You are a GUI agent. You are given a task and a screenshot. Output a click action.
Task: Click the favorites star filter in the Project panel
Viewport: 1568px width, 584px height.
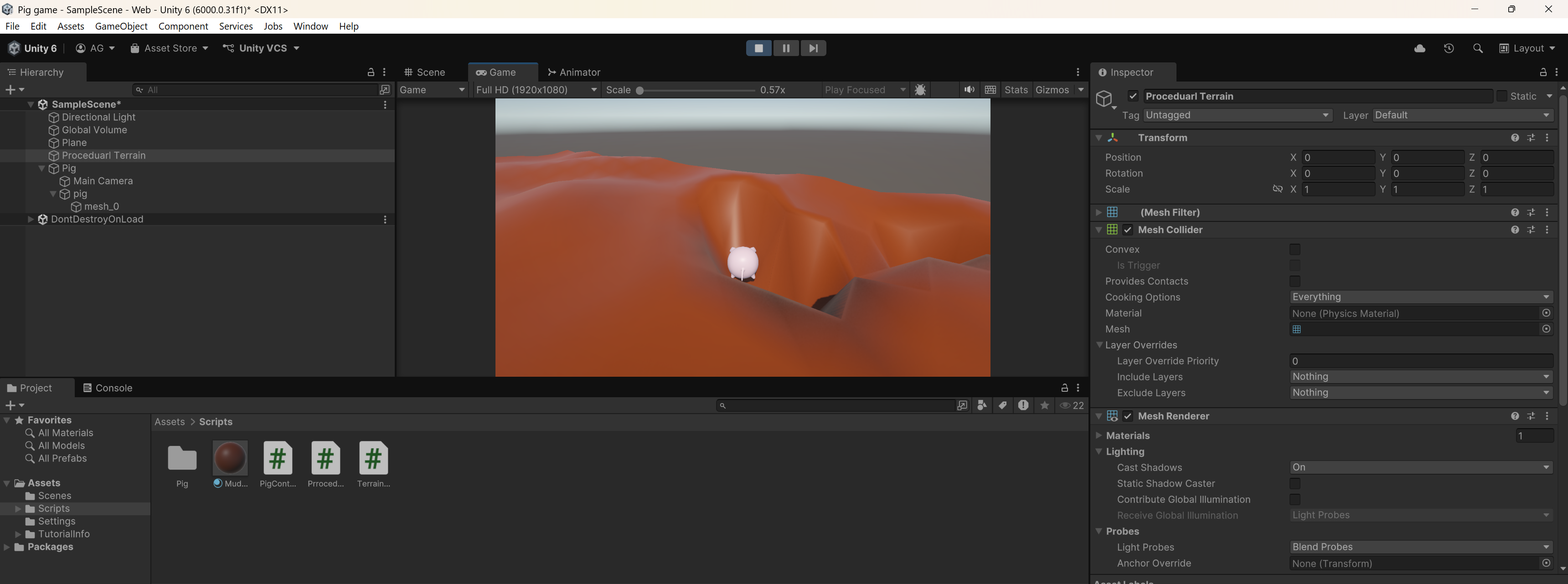(1045, 405)
